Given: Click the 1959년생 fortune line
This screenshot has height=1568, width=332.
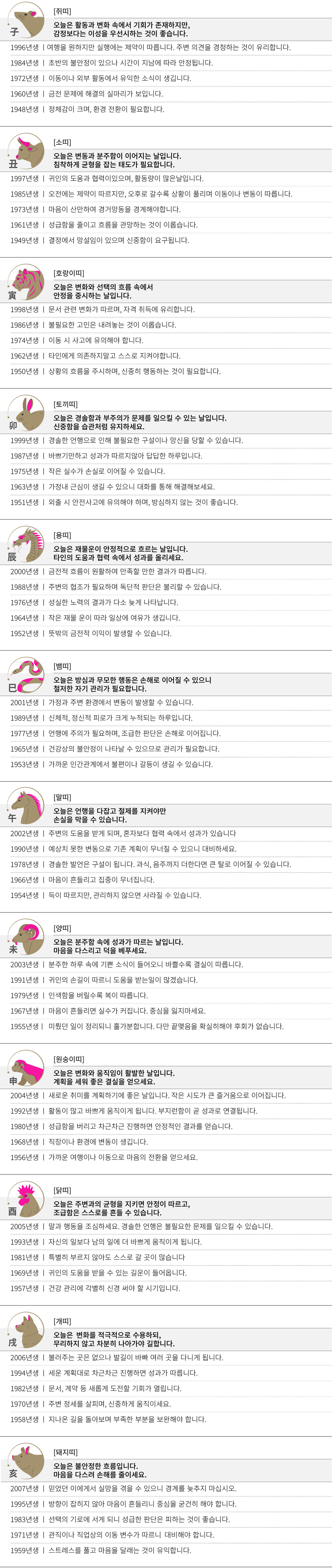Looking at the screenshot, I should click(x=109, y=1550).
